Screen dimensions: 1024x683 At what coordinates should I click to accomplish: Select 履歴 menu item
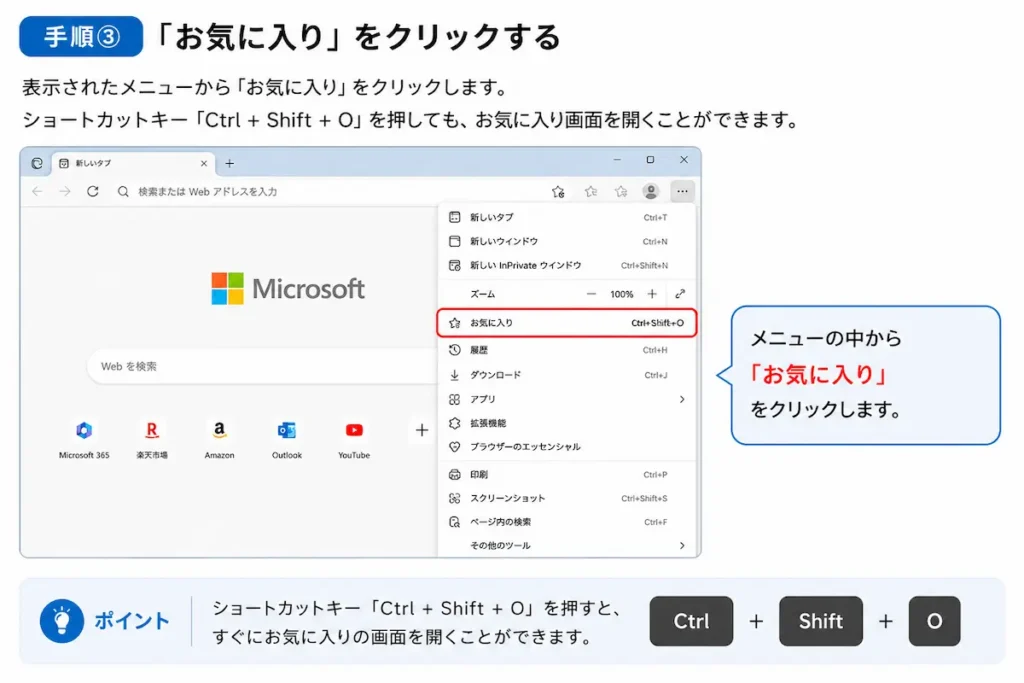[x=567, y=350]
